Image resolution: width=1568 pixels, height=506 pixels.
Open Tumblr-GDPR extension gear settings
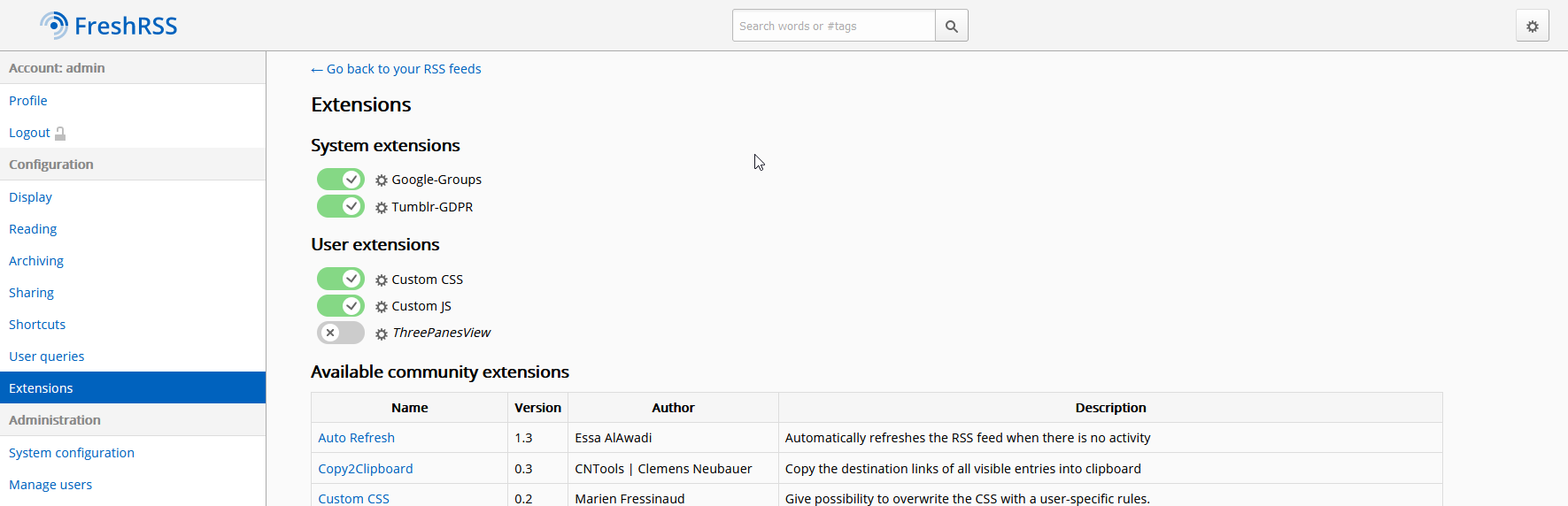pos(382,208)
